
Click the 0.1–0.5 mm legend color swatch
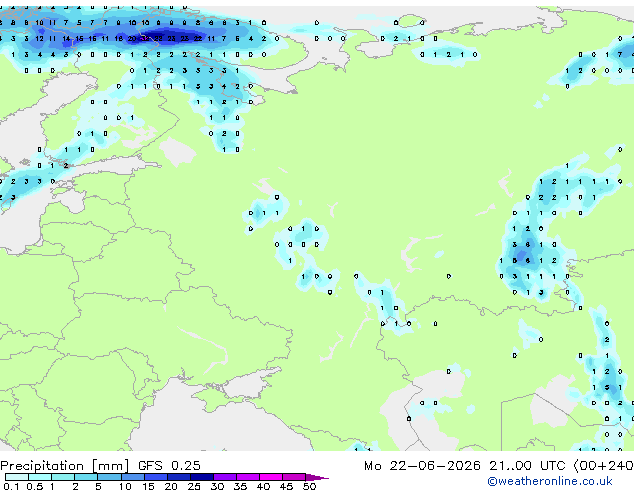click(x=17, y=477)
